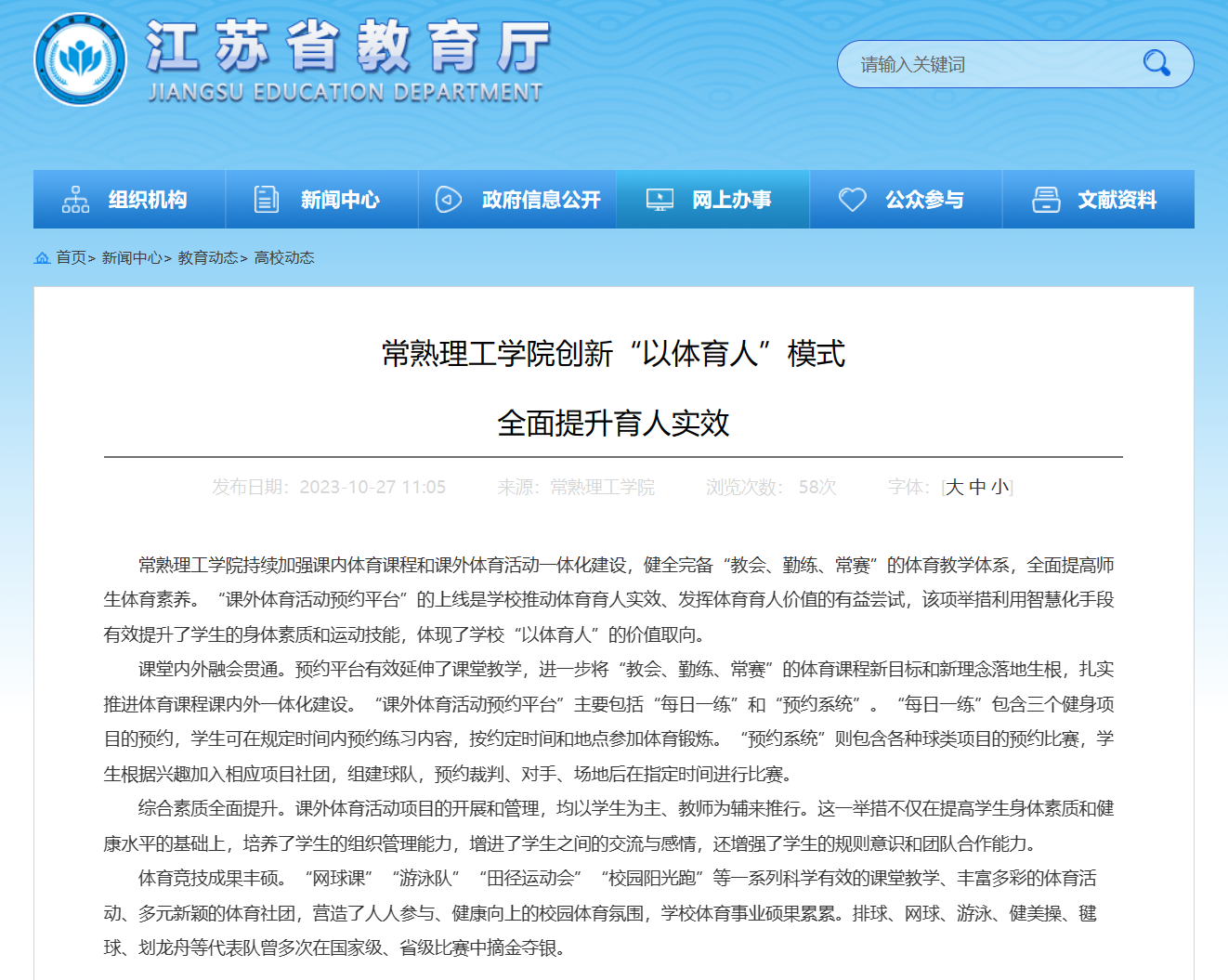Click the publish date 2023-10-27 11:05
The height and width of the screenshot is (980, 1228).
point(372,487)
